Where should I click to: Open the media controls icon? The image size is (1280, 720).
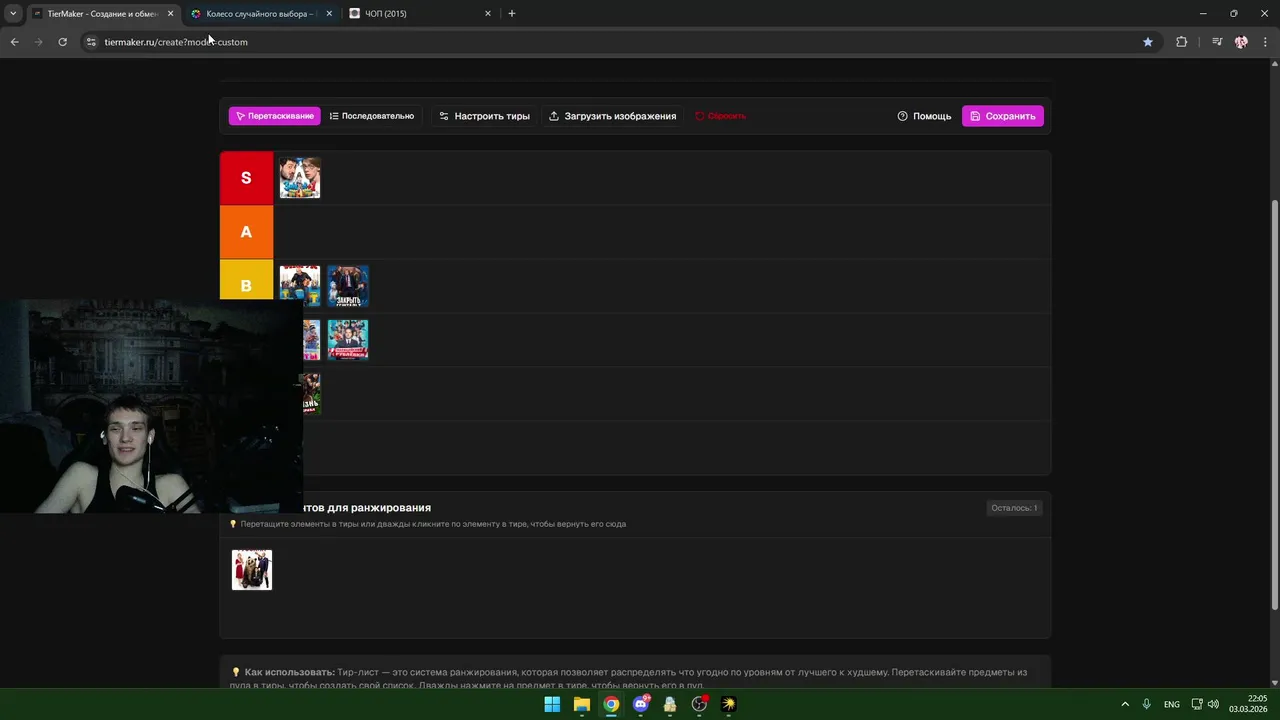(x=1217, y=42)
